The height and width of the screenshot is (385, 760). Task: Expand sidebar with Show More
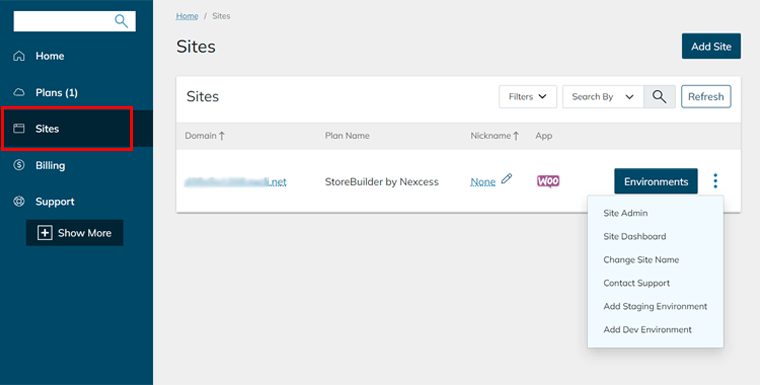coord(75,233)
